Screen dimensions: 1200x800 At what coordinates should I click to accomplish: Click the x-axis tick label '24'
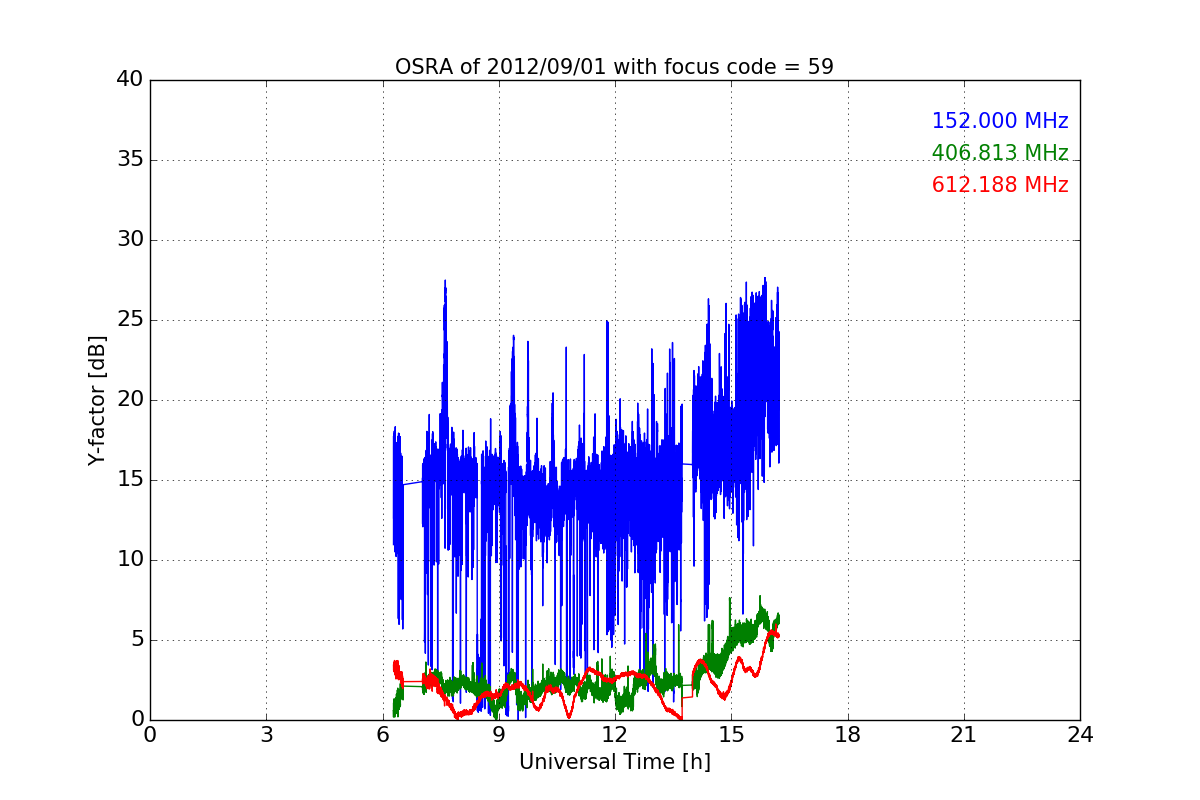pyautogui.click(x=1080, y=734)
